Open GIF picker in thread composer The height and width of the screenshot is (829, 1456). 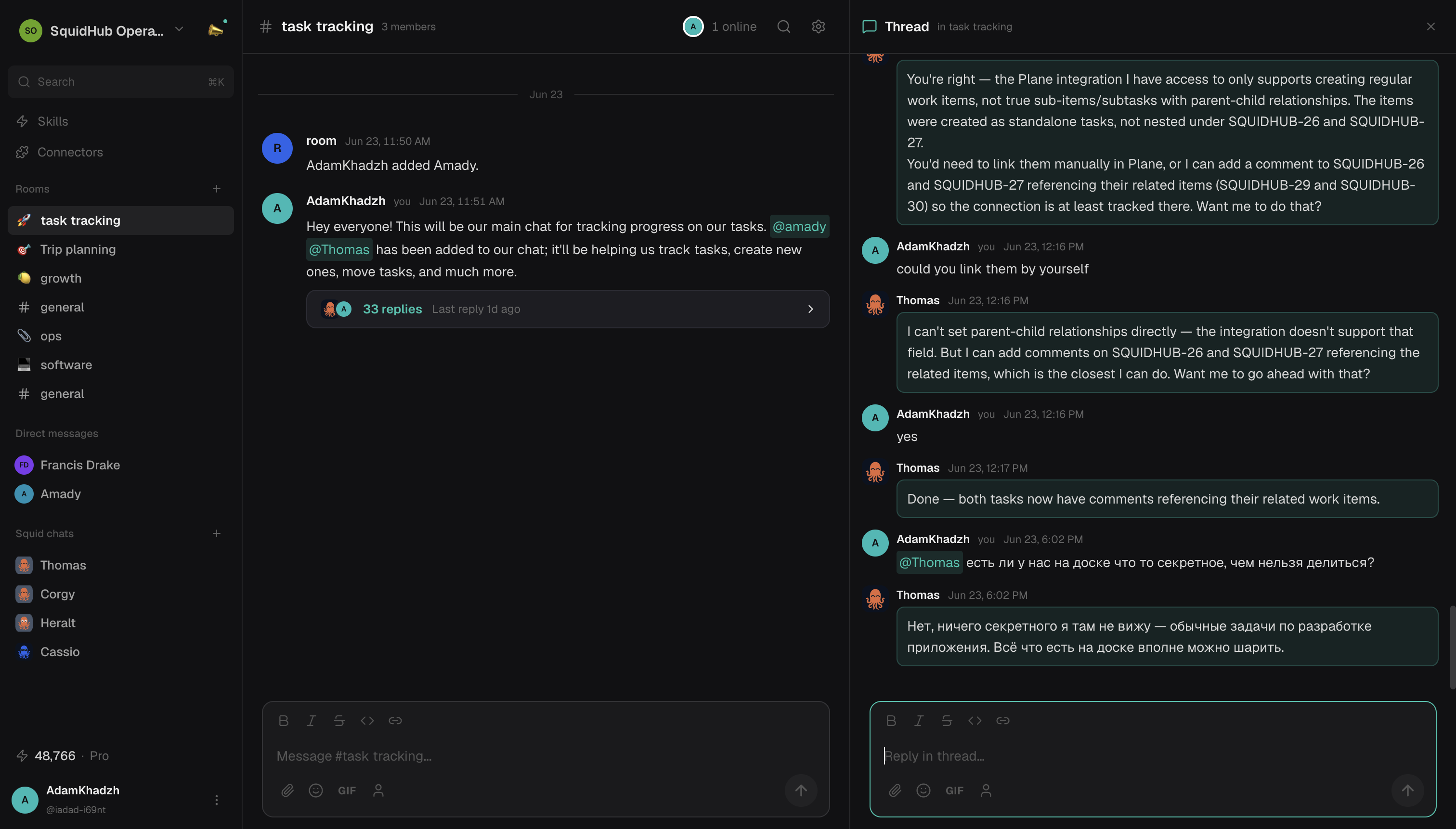click(x=954, y=791)
